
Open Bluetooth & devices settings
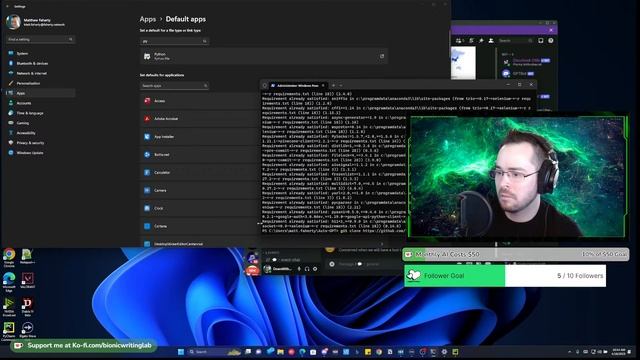(40, 63)
